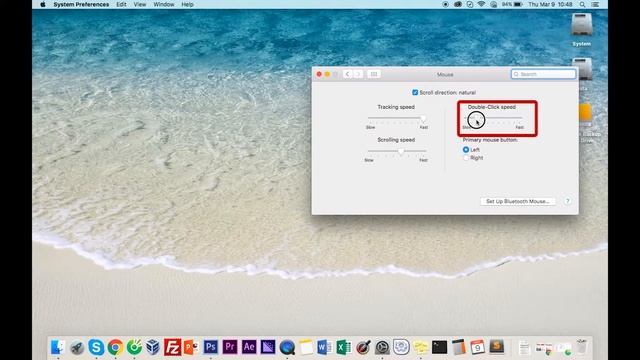Open the Trash in the Dock

point(582,347)
